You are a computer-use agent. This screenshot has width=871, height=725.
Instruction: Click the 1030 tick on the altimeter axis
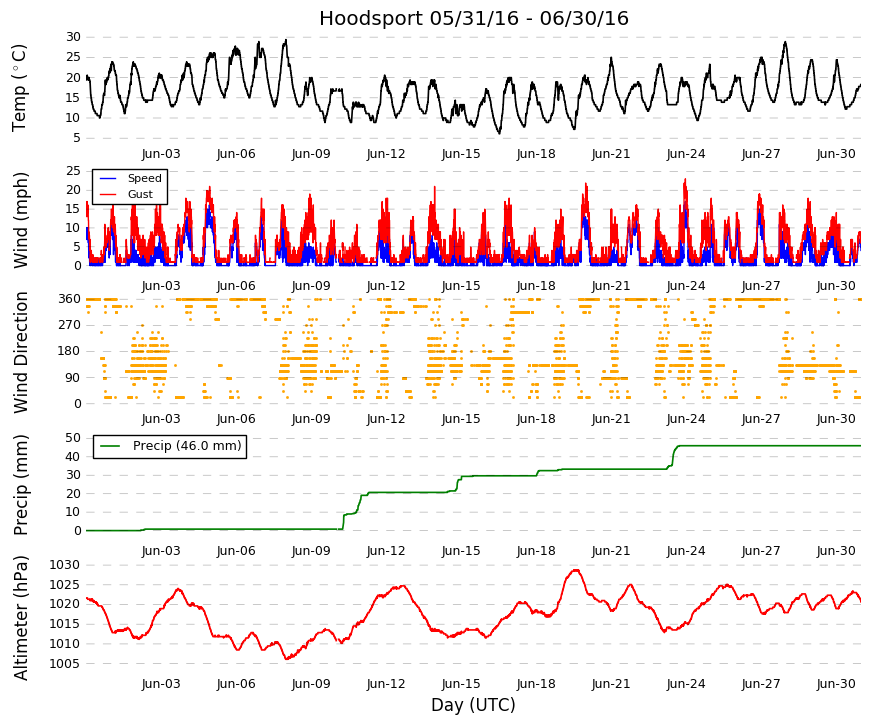65,565
